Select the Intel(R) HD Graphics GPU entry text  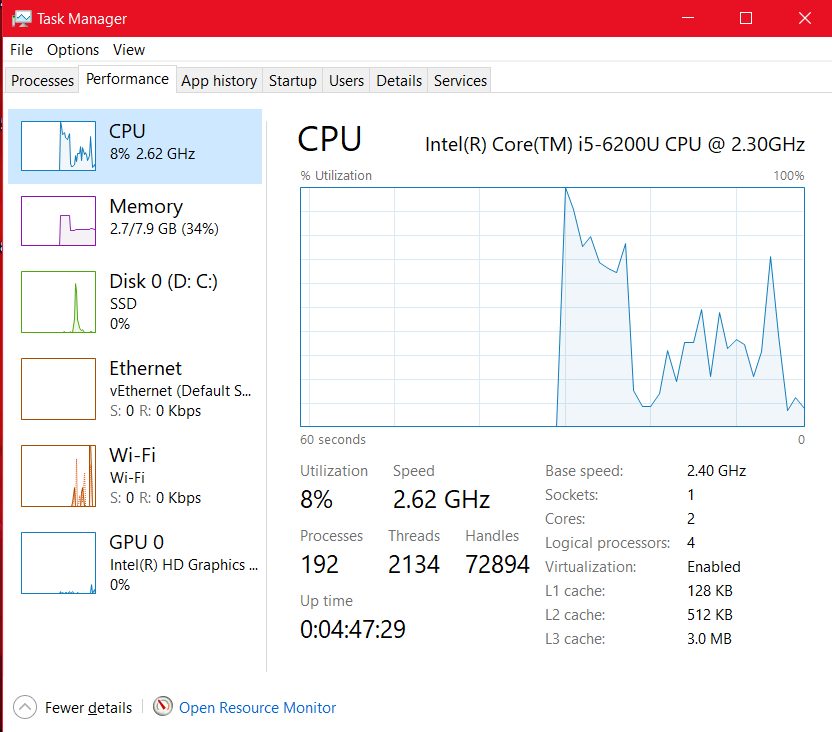184,565
